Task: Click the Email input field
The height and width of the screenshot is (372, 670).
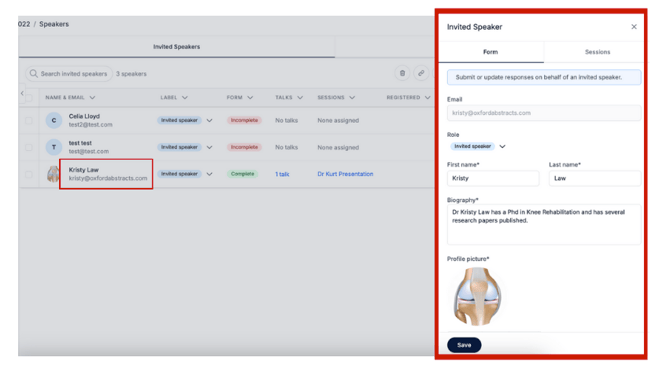Action: (544, 113)
